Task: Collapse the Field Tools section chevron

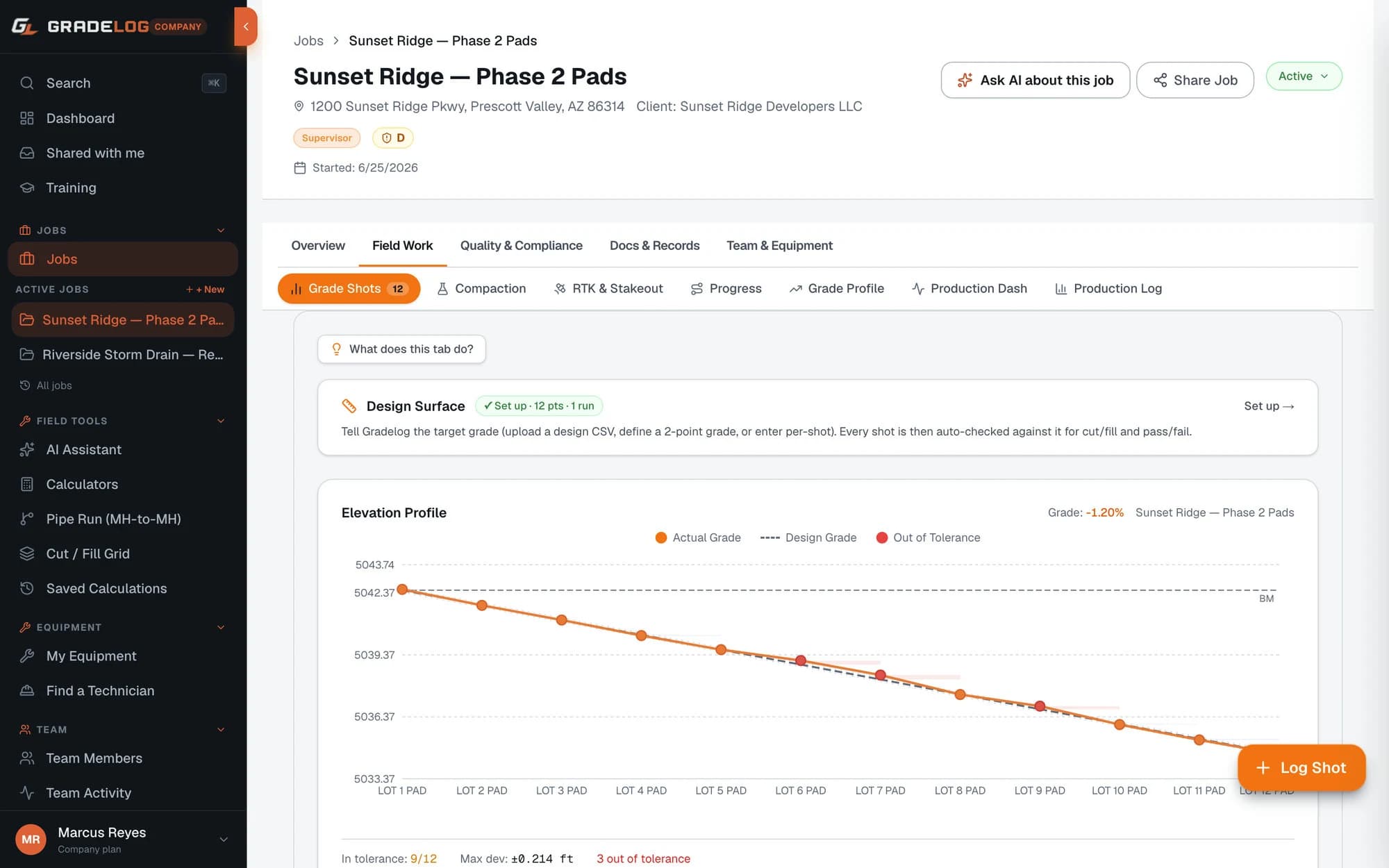Action: coord(221,421)
